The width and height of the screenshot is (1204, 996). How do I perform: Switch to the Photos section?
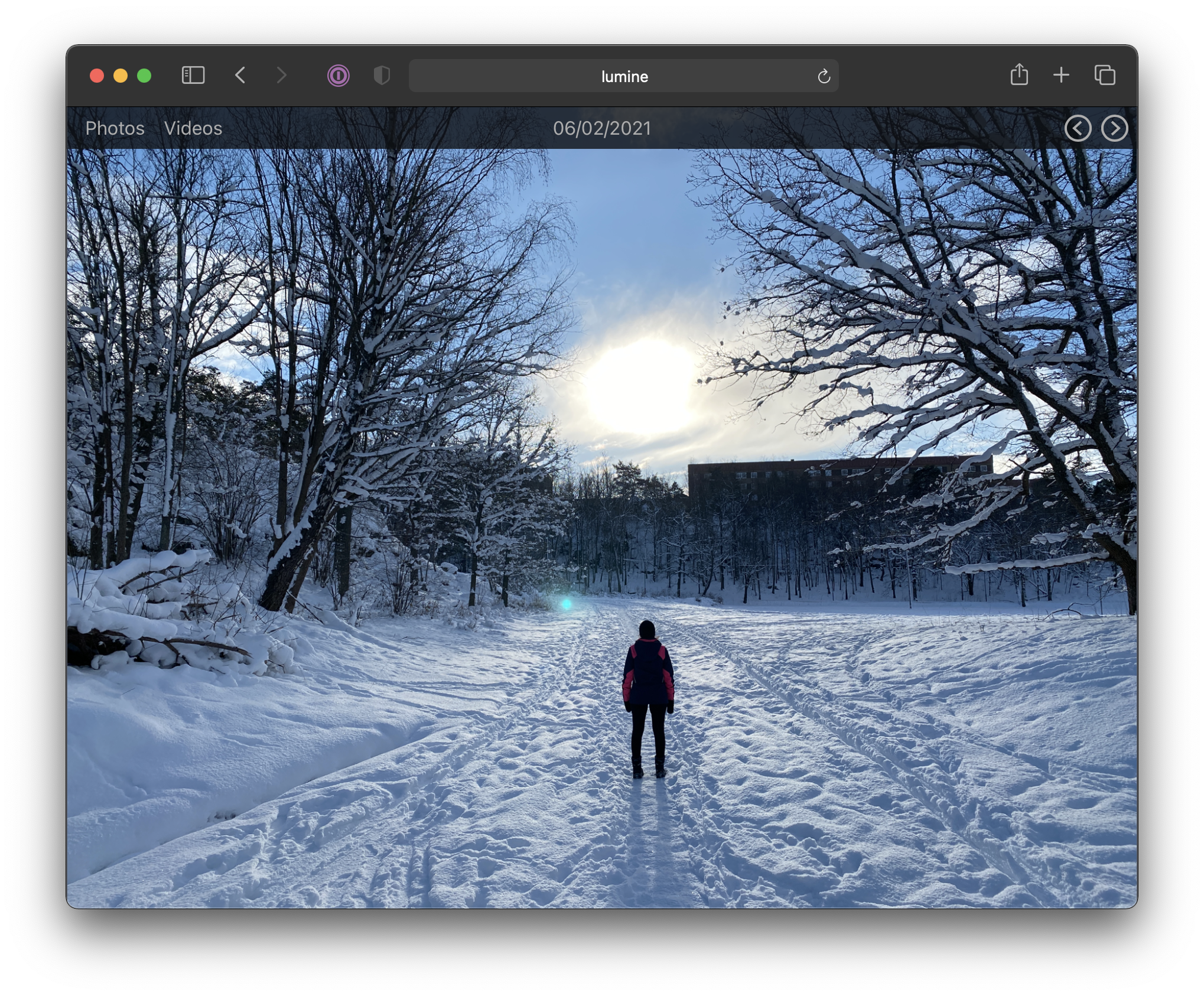115,128
